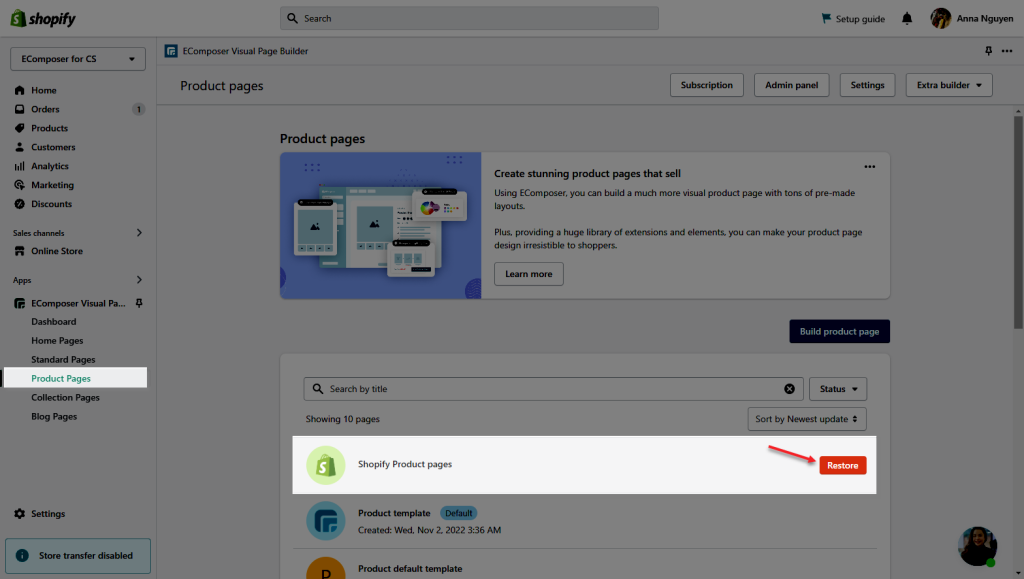This screenshot has width=1024, height=579.
Task: Click the pin icon beside EComposer sidebar app
Action: pyautogui.click(x=139, y=303)
